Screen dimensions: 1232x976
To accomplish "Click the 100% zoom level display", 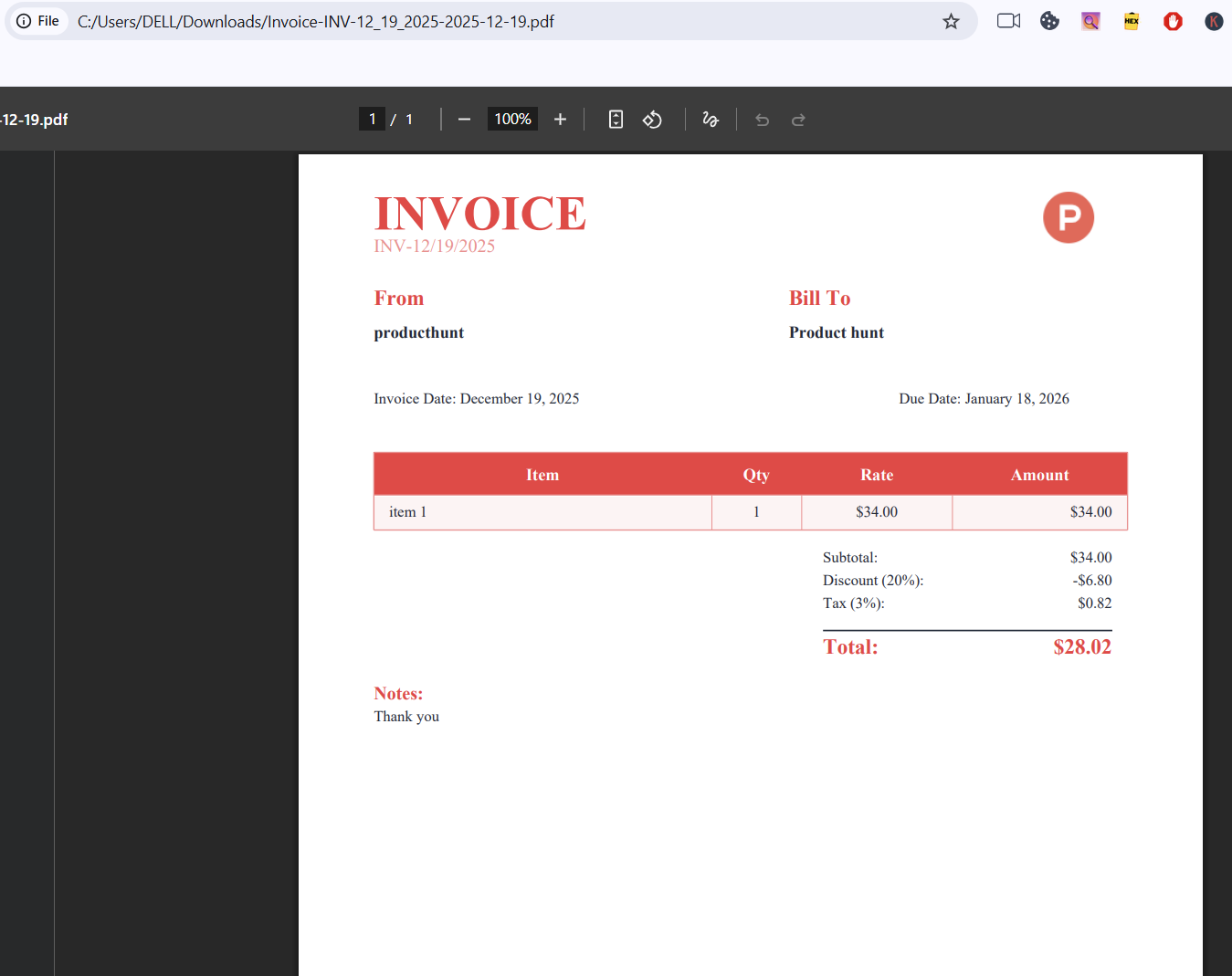I will point(512,119).
